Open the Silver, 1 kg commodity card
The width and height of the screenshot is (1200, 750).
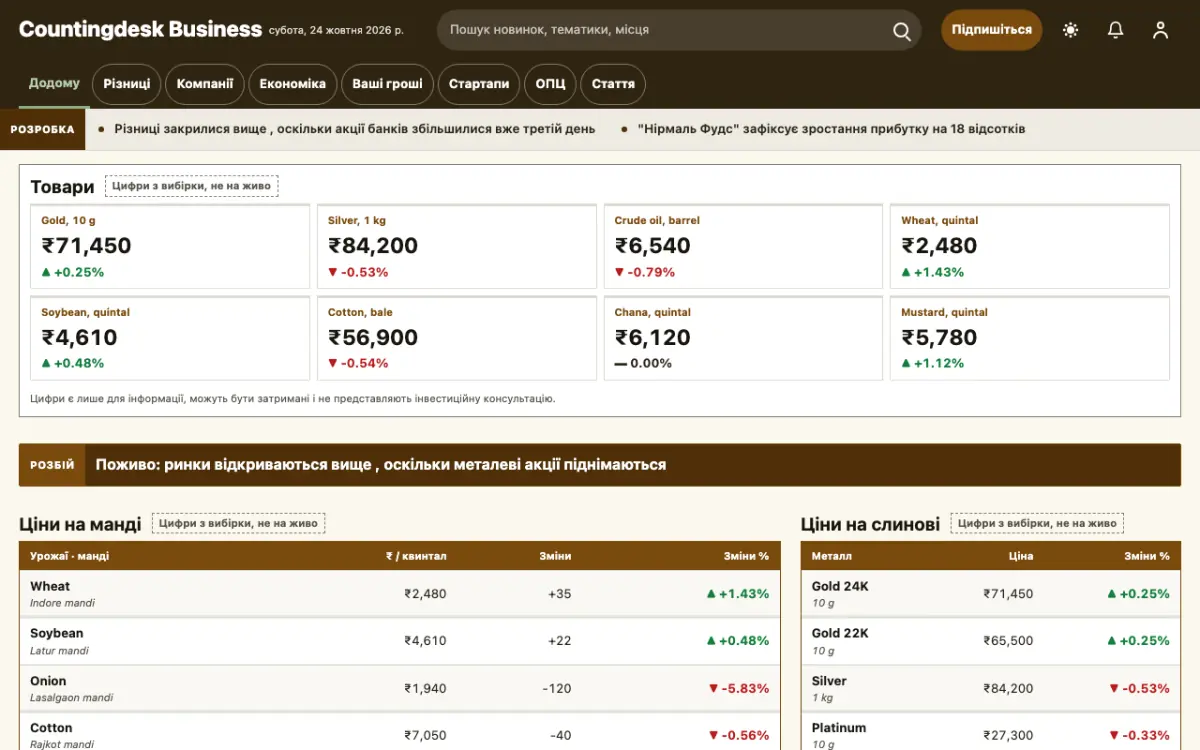(x=457, y=246)
